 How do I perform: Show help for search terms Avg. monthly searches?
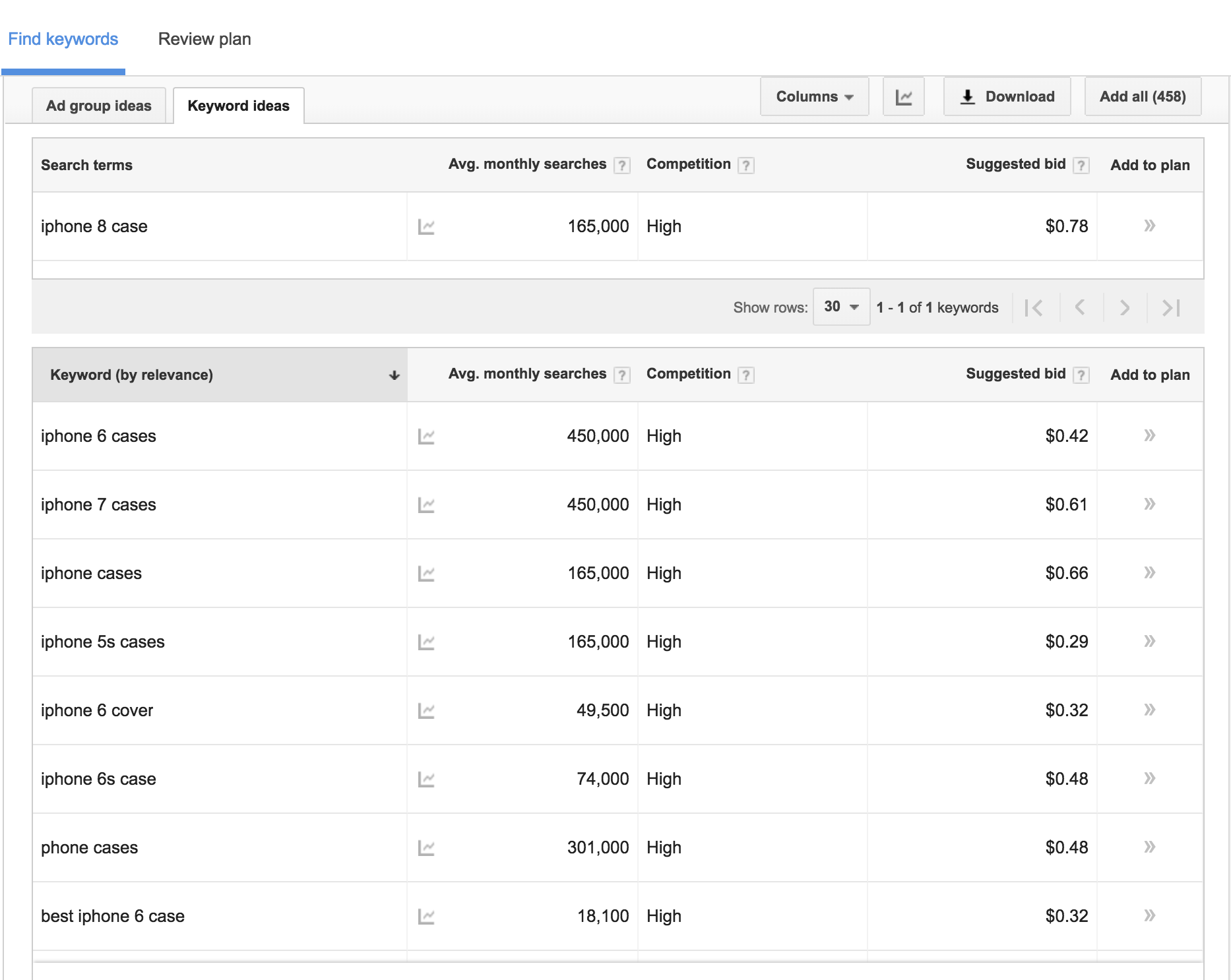[621, 165]
